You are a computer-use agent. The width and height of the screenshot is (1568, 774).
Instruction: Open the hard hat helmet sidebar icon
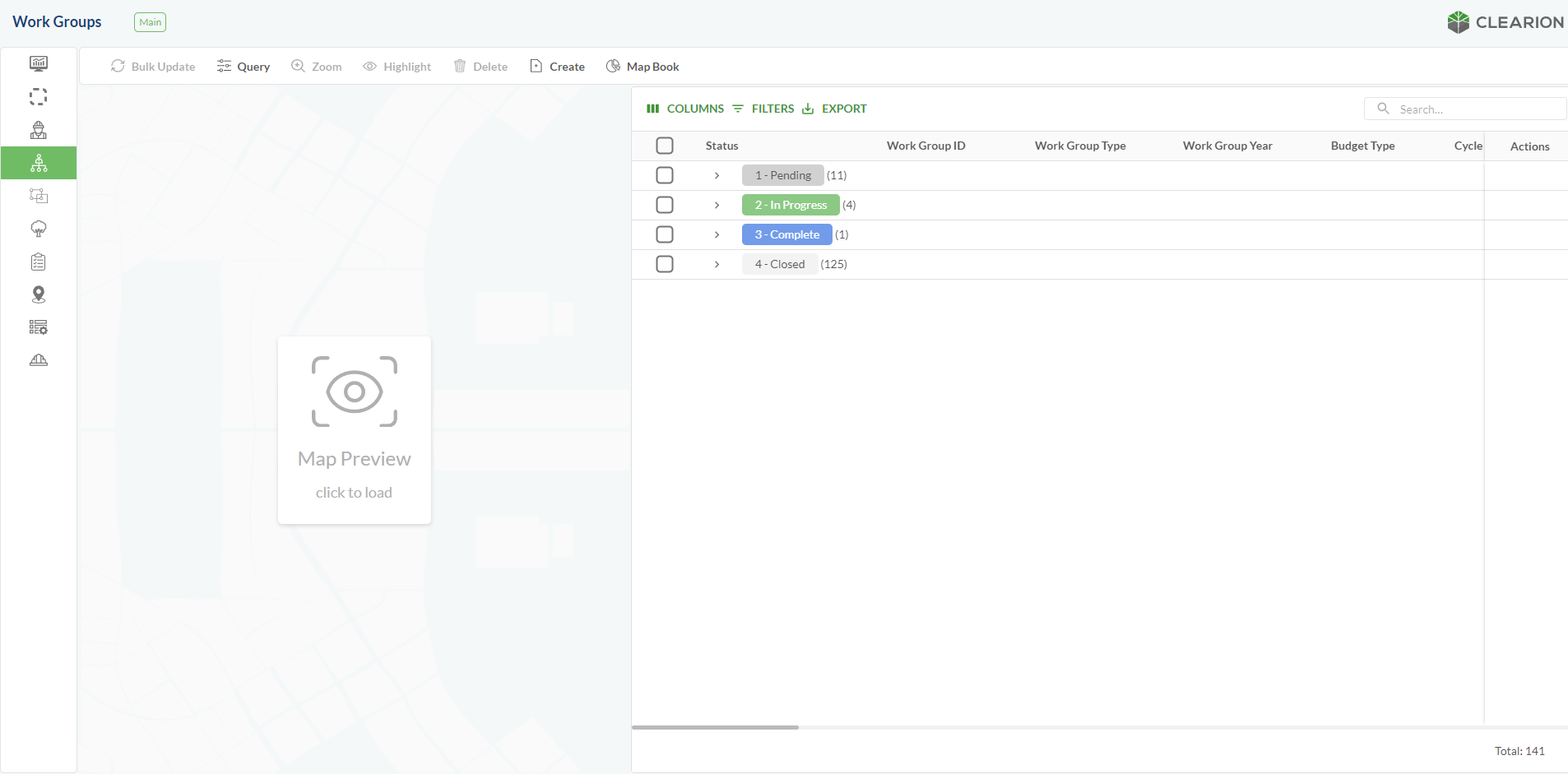(39, 360)
